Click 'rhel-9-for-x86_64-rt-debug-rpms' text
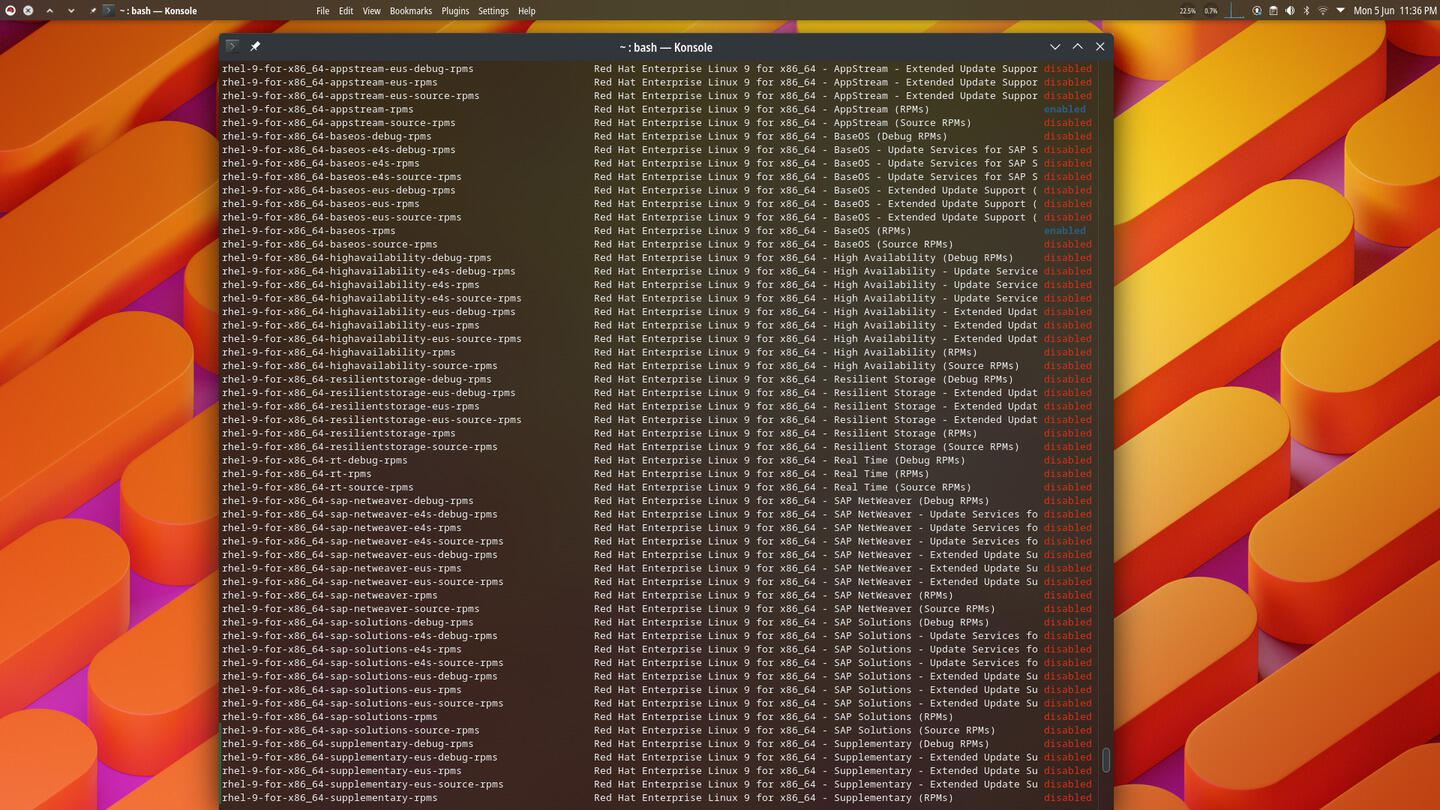This screenshot has width=1440, height=810. coord(315,460)
